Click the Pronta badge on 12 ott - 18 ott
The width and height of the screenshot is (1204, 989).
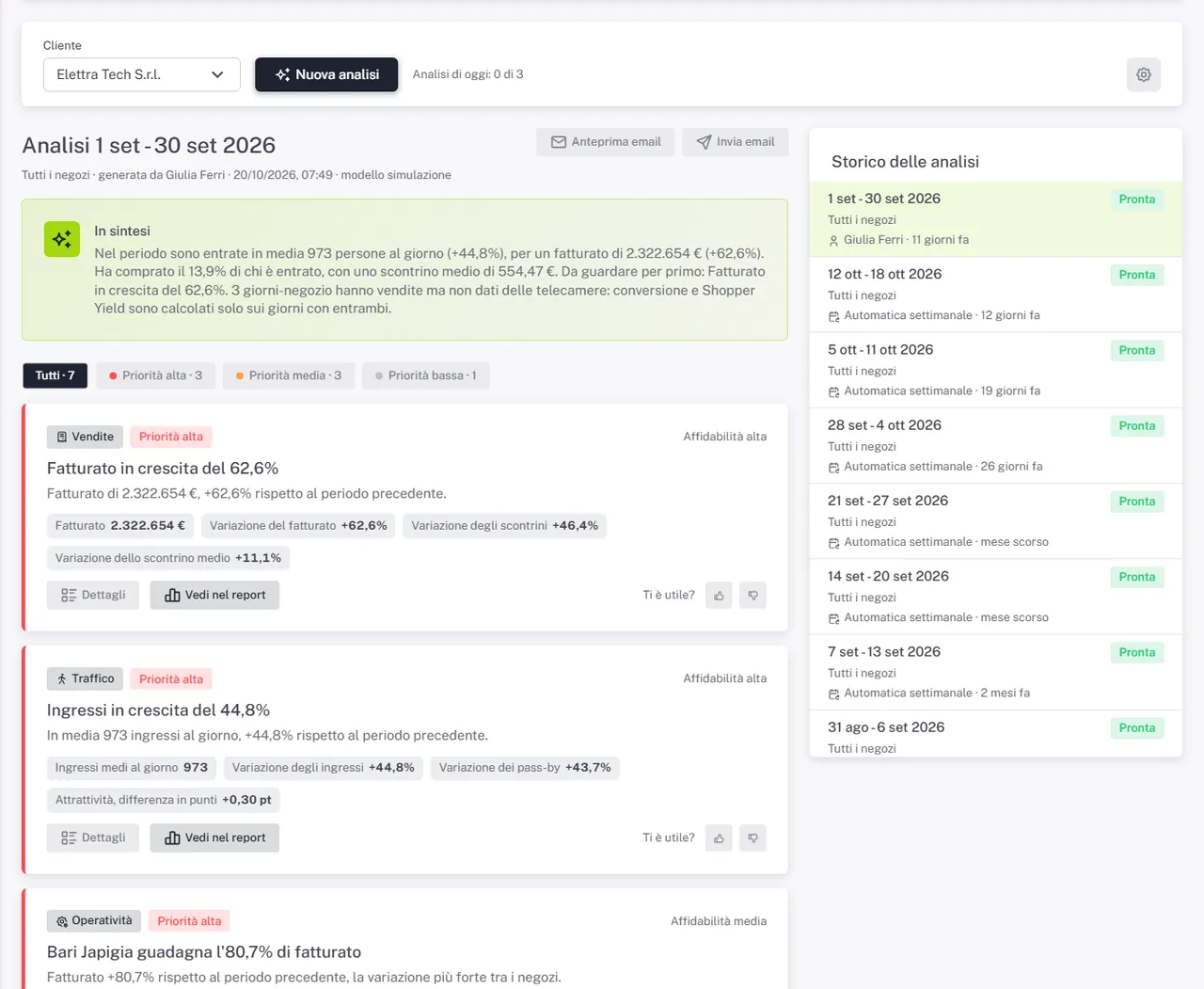[x=1136, y=275]
